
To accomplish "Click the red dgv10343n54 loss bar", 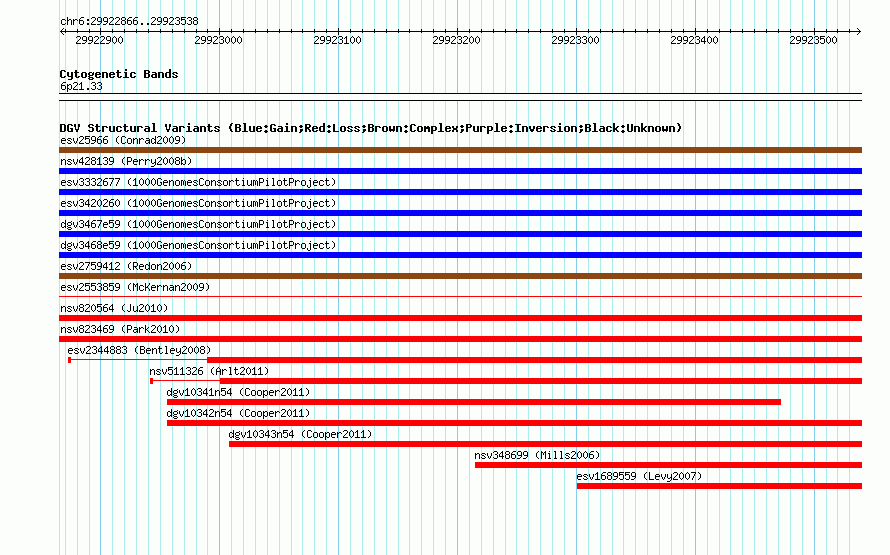I will pos(545,444).
